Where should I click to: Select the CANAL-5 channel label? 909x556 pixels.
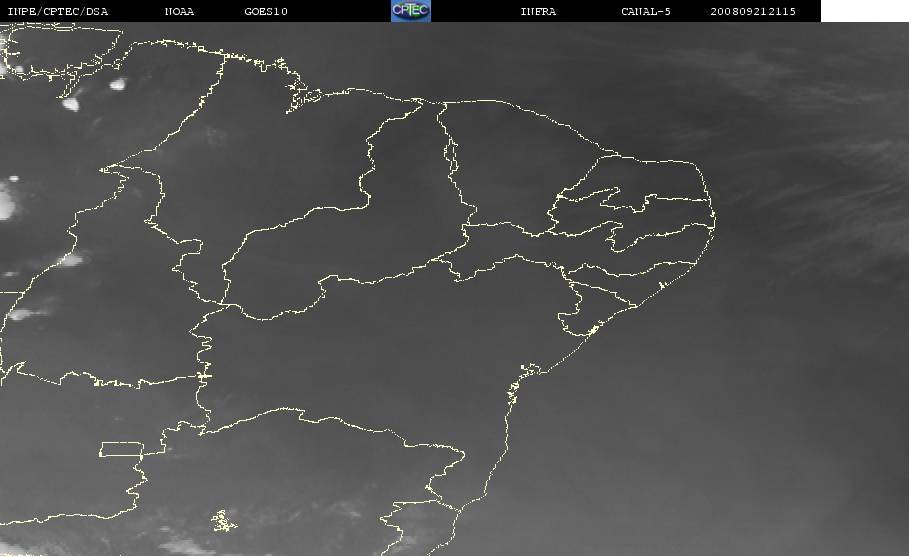(646, 12)
